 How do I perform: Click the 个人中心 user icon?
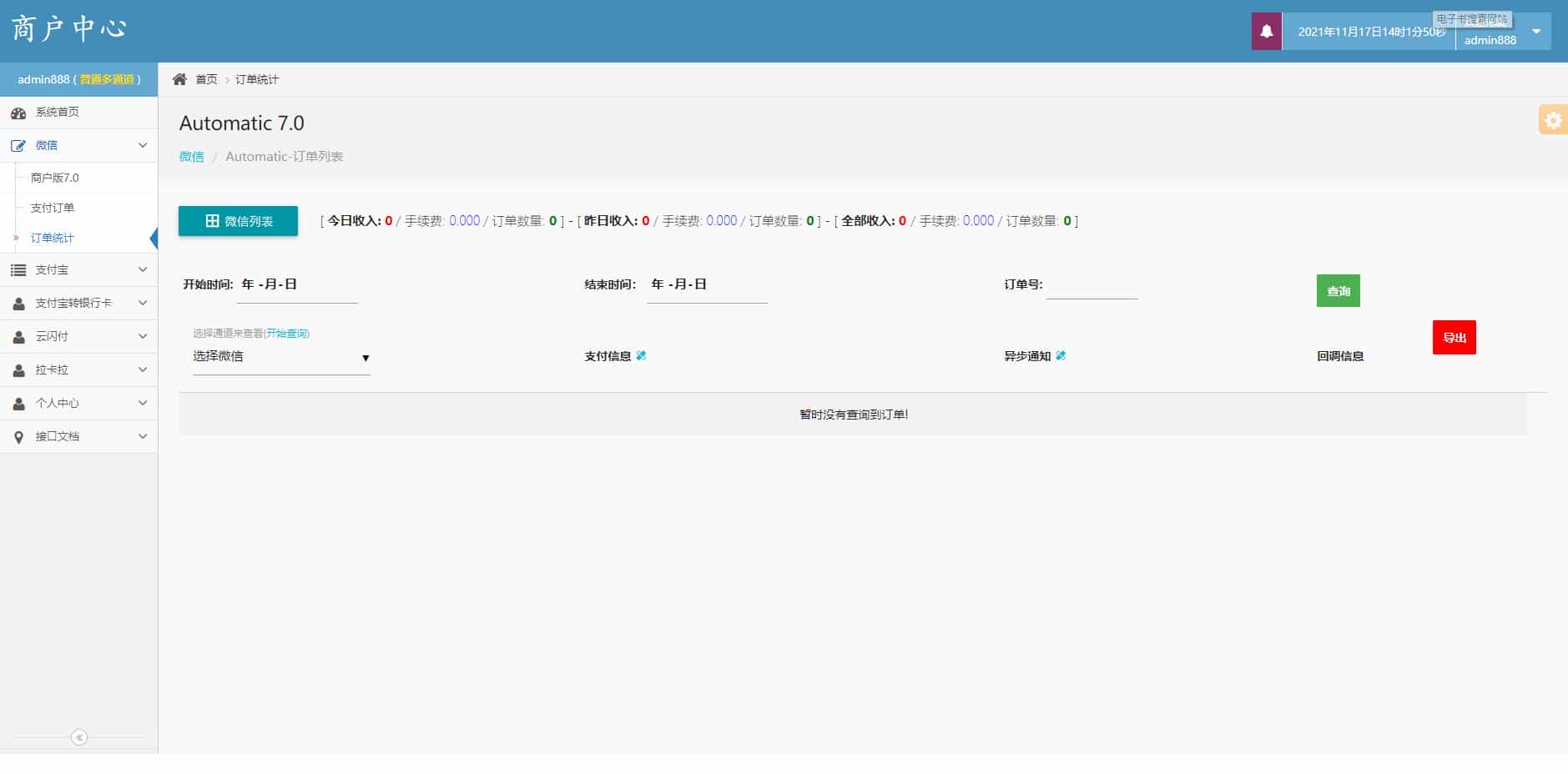pos(18,404)
